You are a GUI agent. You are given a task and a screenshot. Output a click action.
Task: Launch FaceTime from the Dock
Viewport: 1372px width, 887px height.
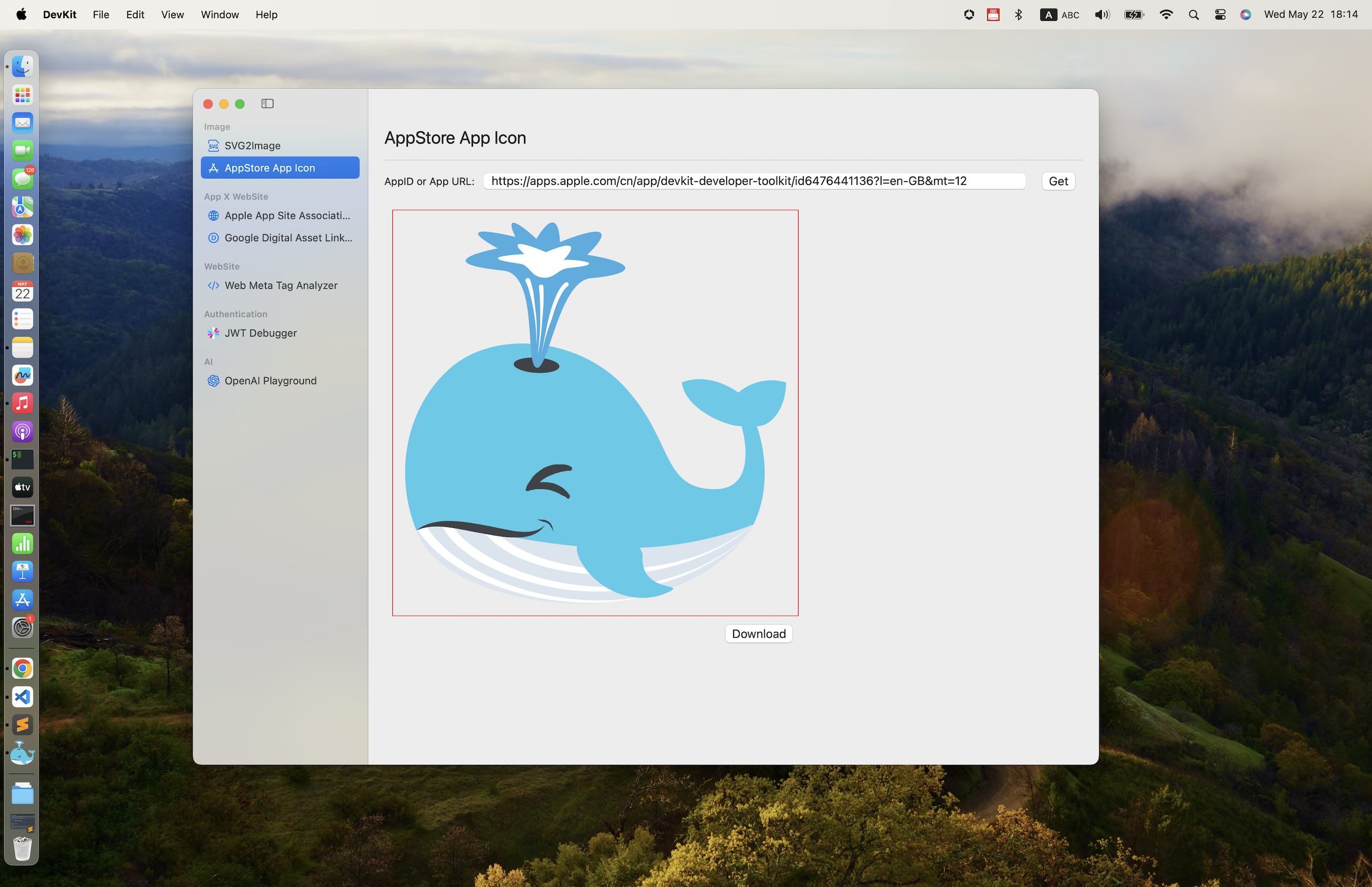tap(23, 151)
